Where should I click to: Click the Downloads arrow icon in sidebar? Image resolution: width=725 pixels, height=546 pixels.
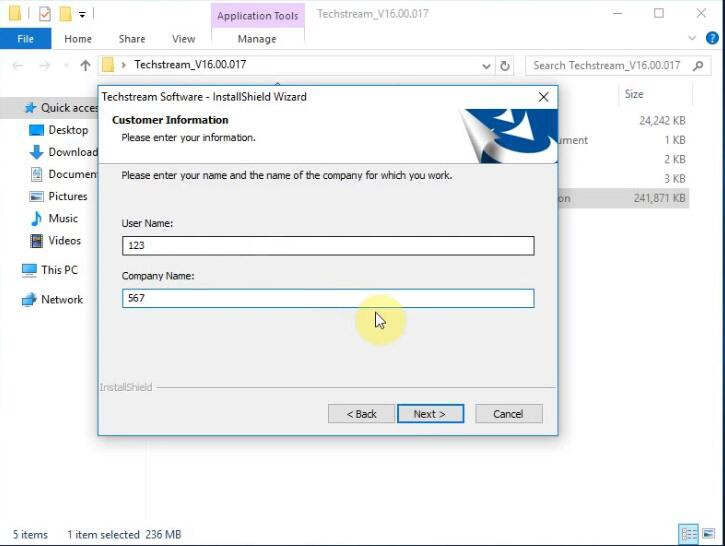(36, 152)
